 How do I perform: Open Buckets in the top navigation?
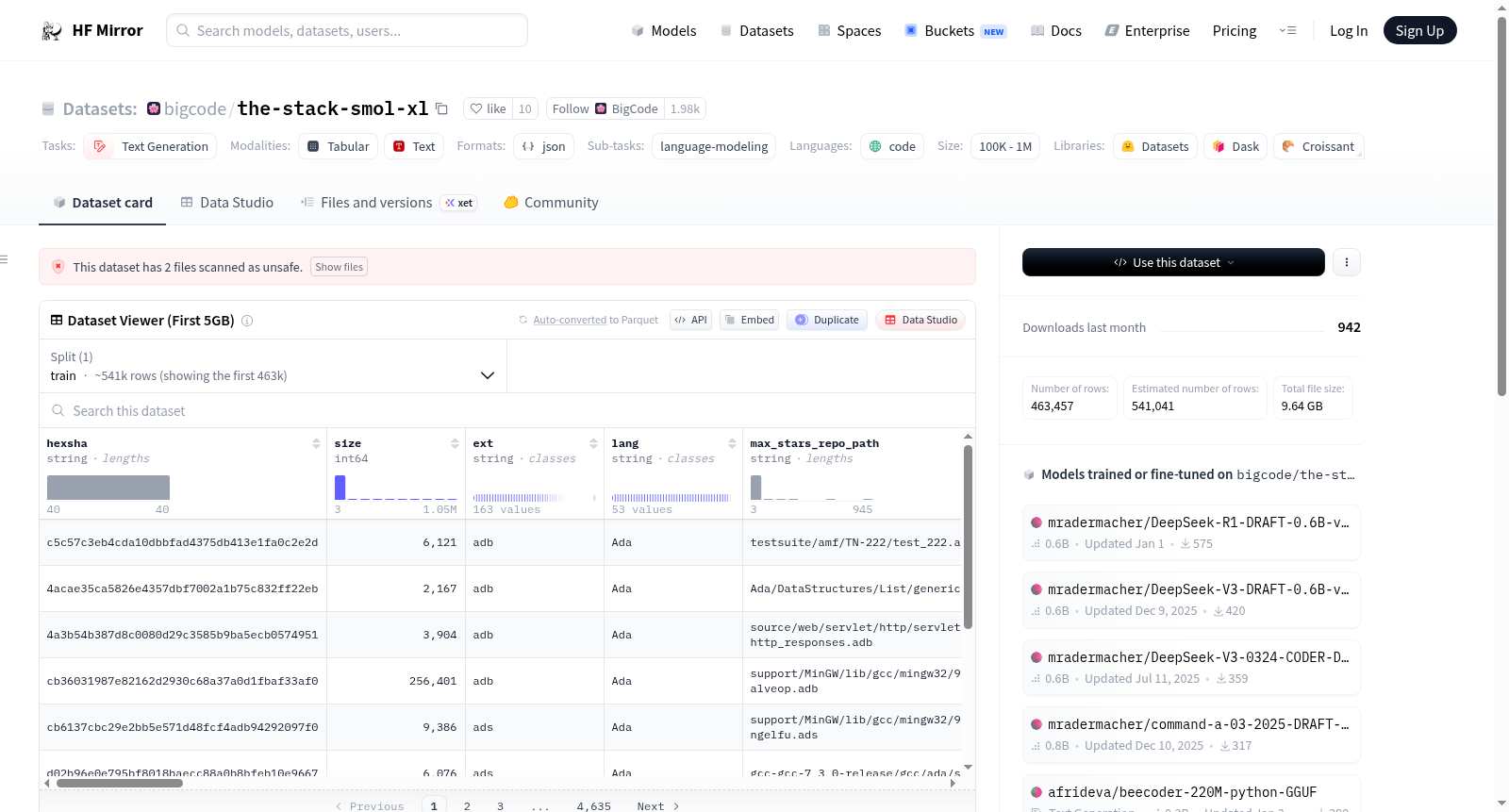click(955, 31)
